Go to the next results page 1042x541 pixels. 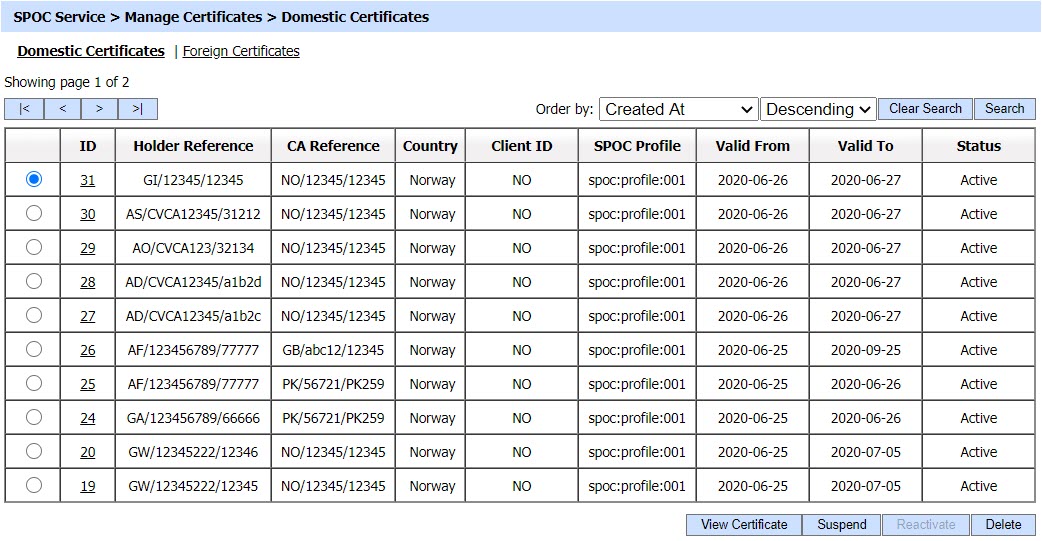tap(99, 109)
